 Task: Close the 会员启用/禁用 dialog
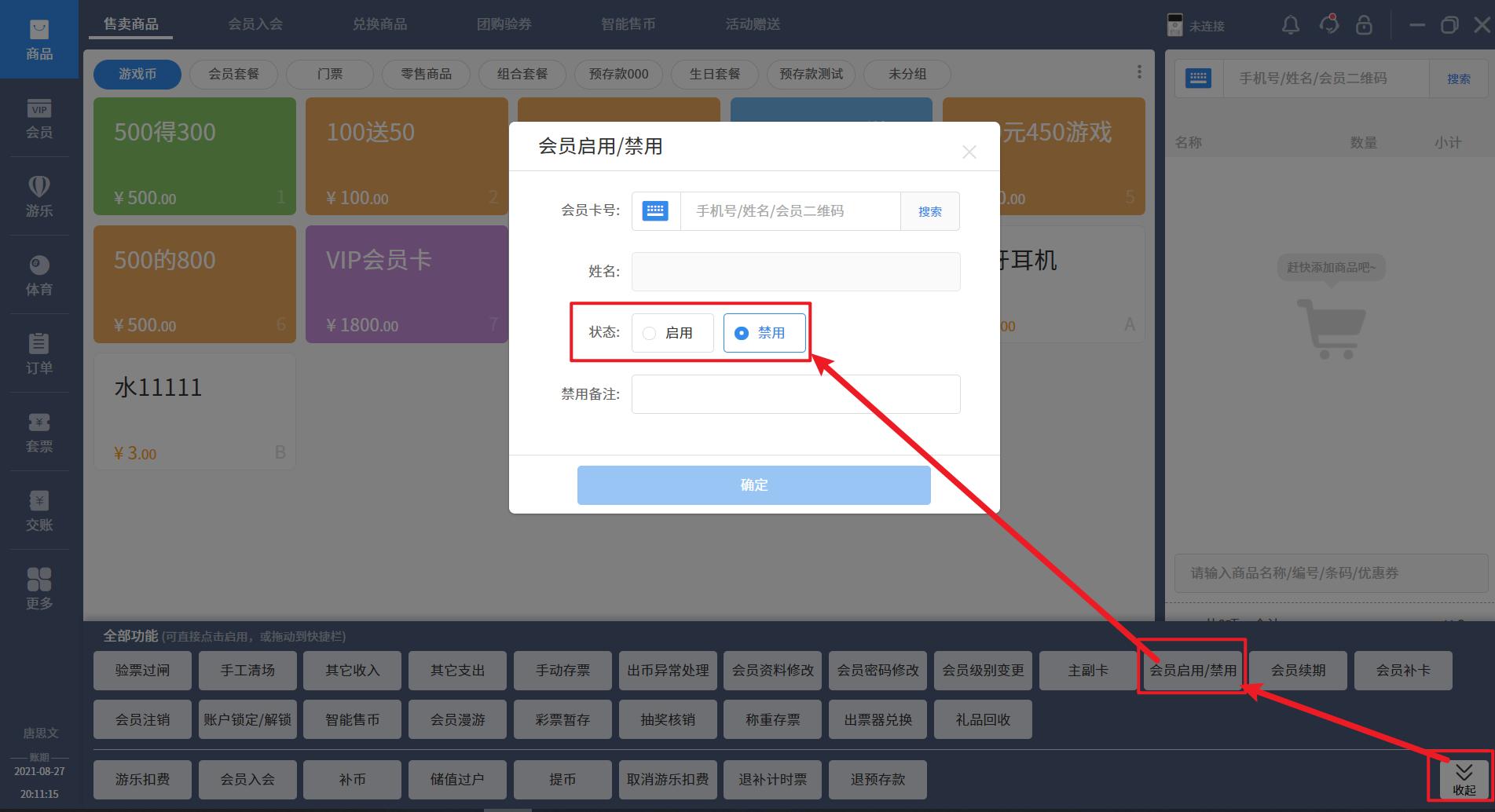pos(969,152)
